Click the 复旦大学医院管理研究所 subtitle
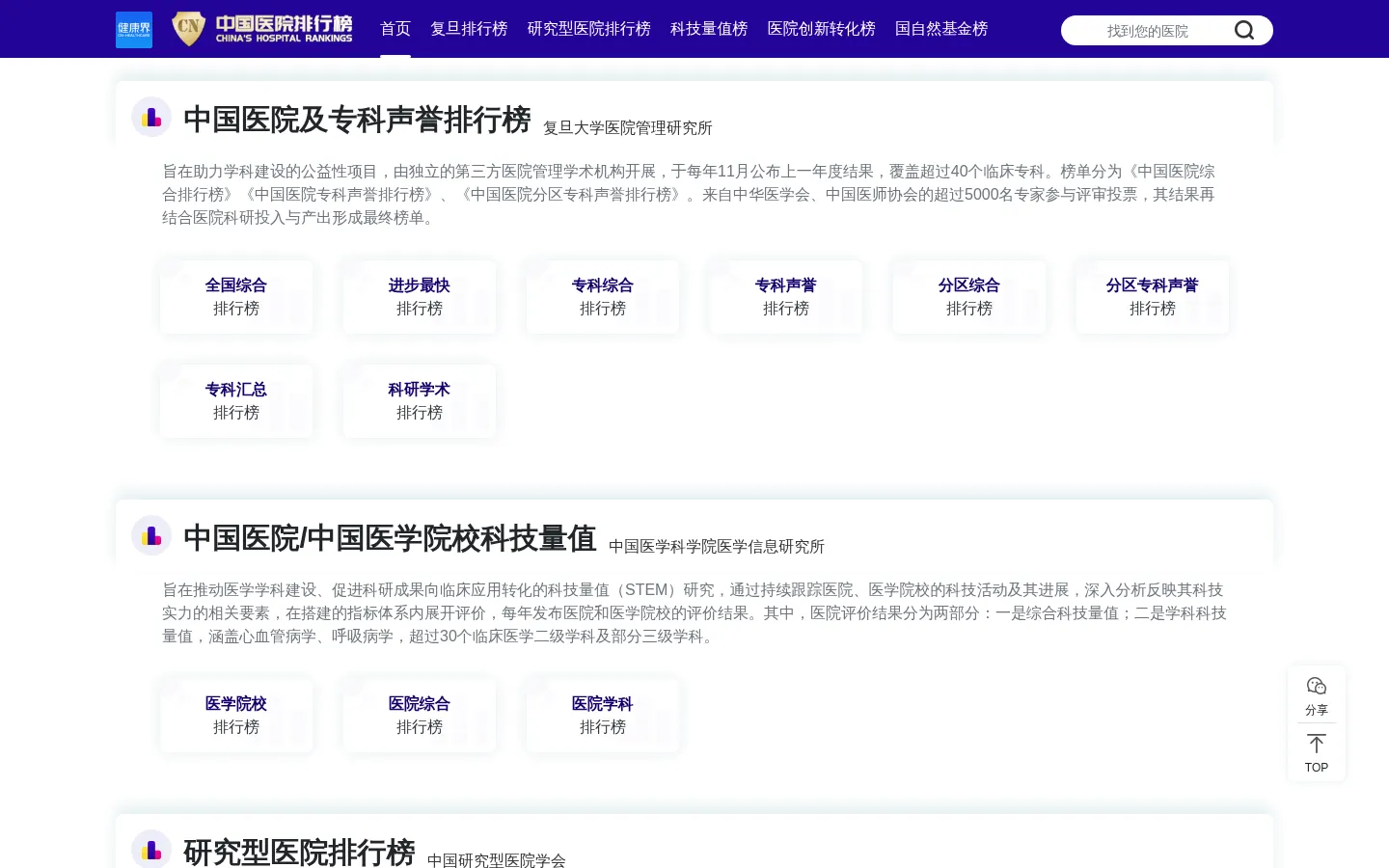The height and width of the screenshot is (868, 1389). point(628,128)
